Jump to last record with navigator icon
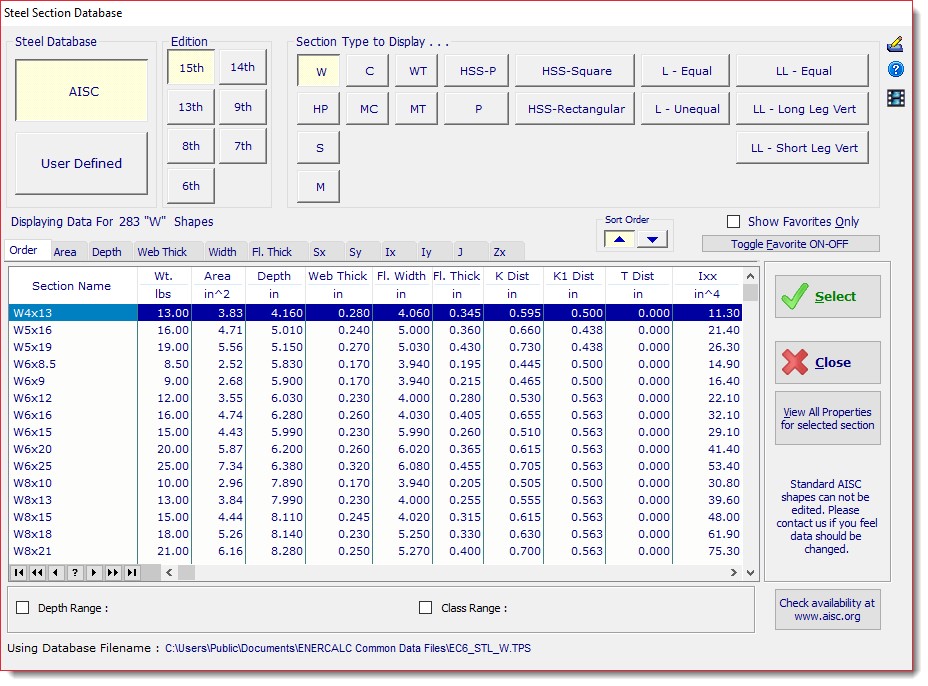Screen dimensions: 928x686 click(x=130, y=572)
